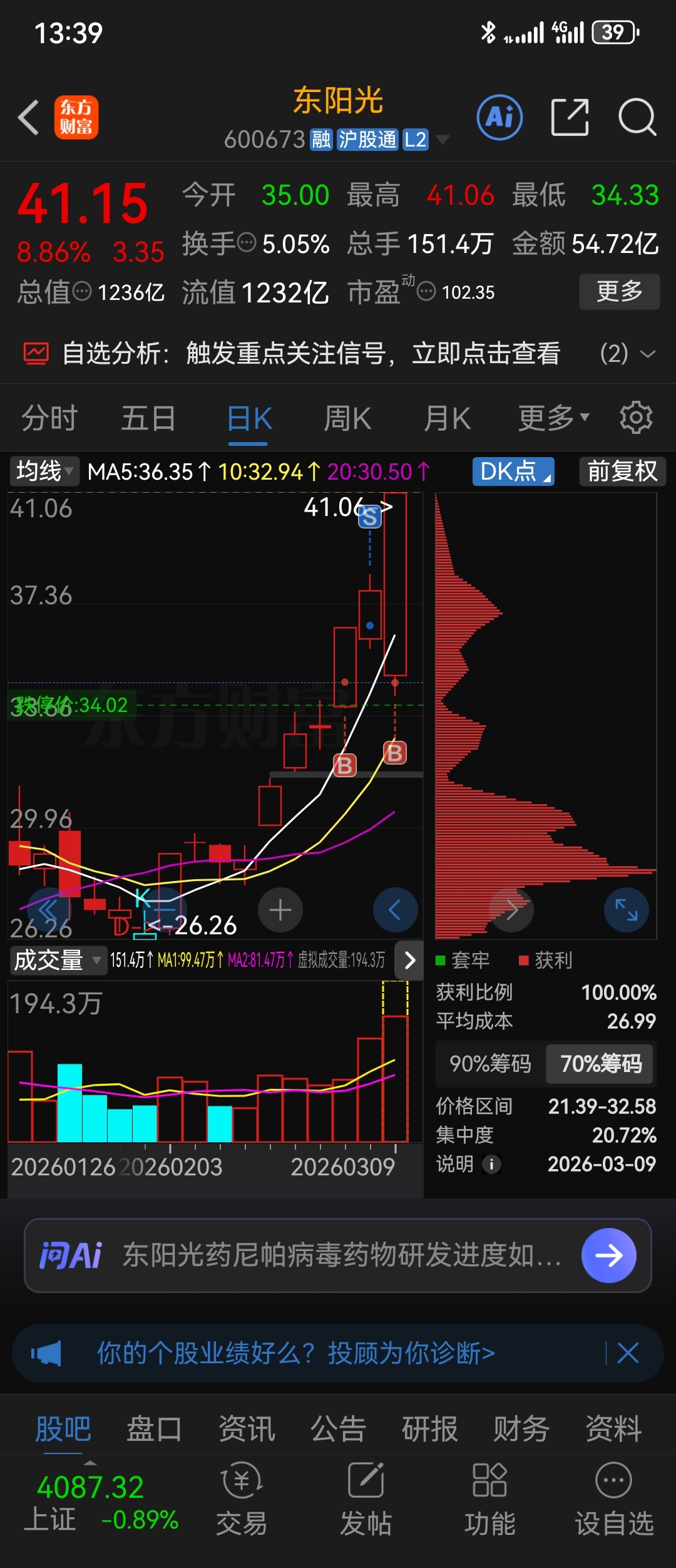Viewport: 676px width, 1568px height.
Task: Tap the 市盈 info circle icon
Action: tap(426, 291)
